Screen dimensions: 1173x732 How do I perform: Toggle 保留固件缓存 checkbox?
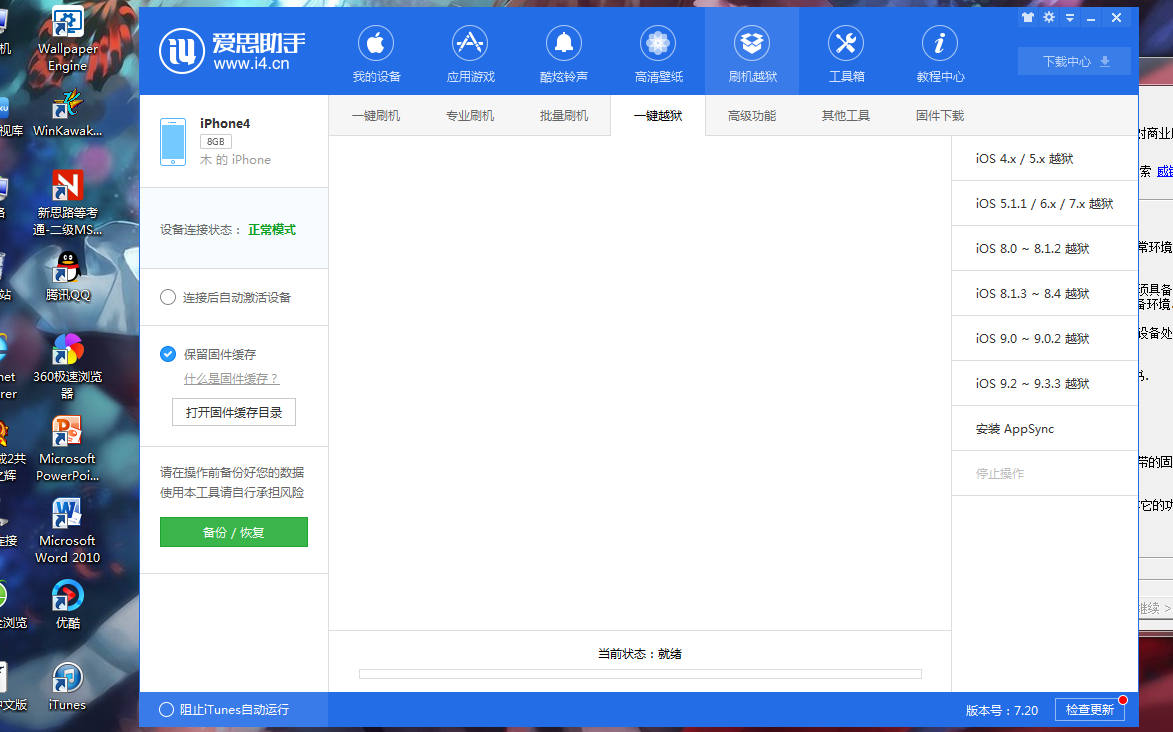point(168,354)
